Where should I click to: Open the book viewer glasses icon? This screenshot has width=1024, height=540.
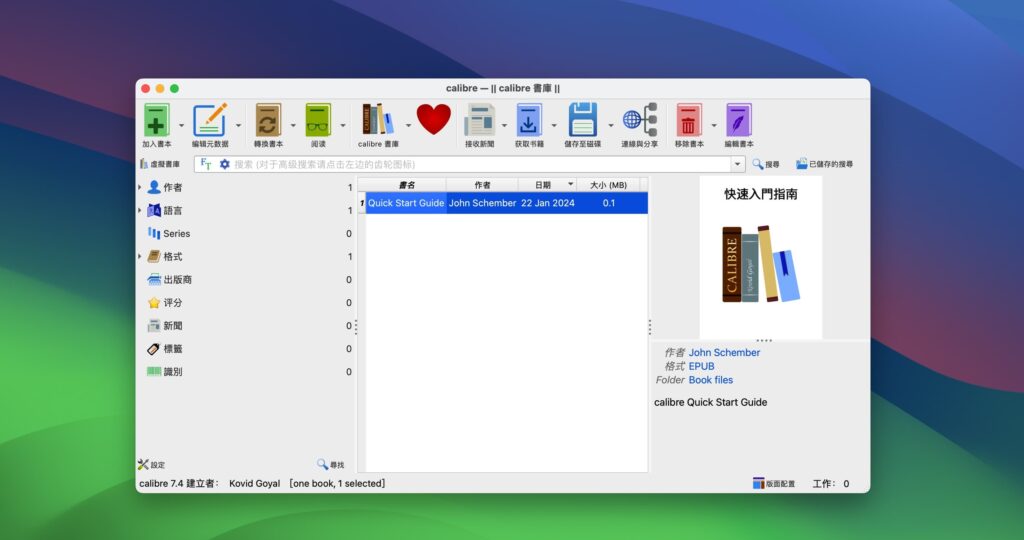(318, 120)
